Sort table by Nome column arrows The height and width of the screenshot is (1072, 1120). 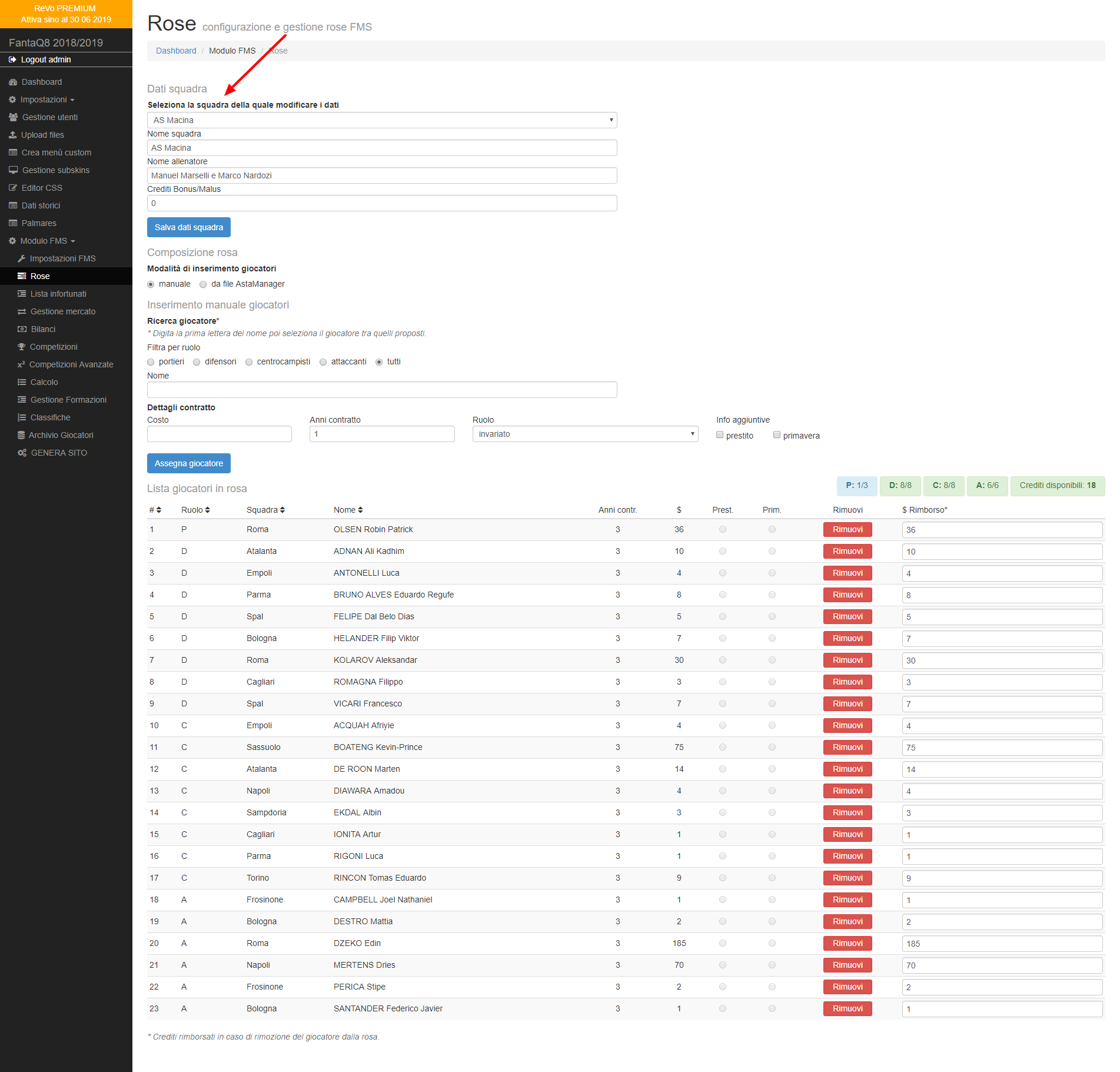pos(360,510)
